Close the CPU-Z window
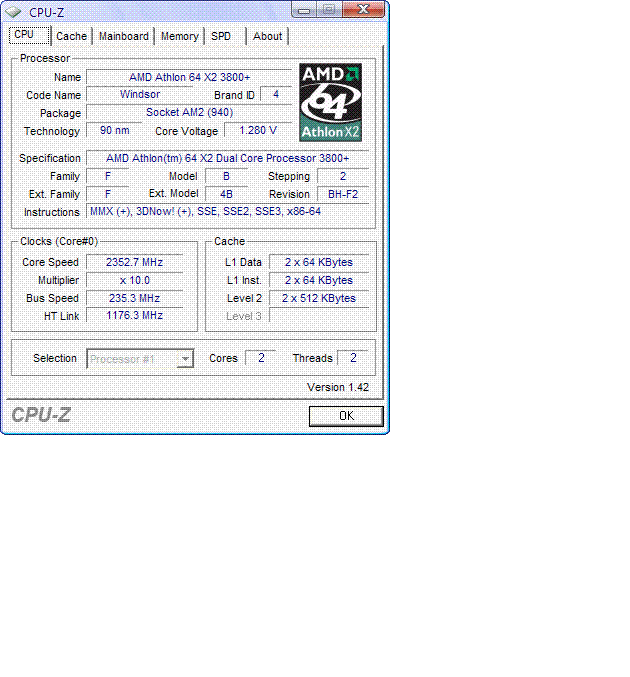The height and width of the screenshot is (677, 630). click(364, 9)
